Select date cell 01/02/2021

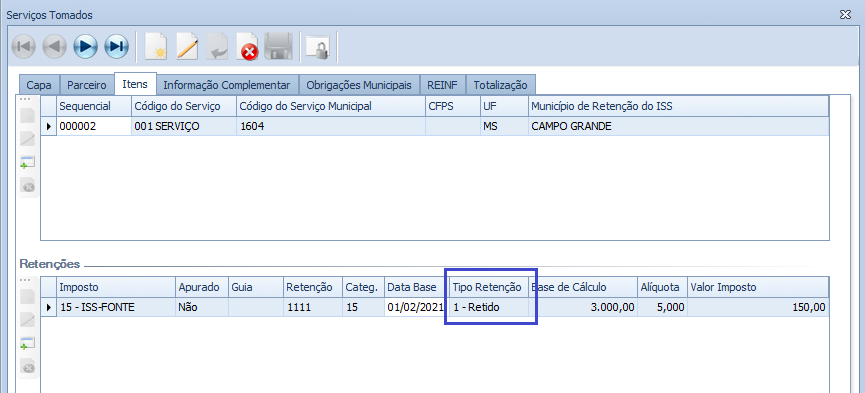point(416,307)
